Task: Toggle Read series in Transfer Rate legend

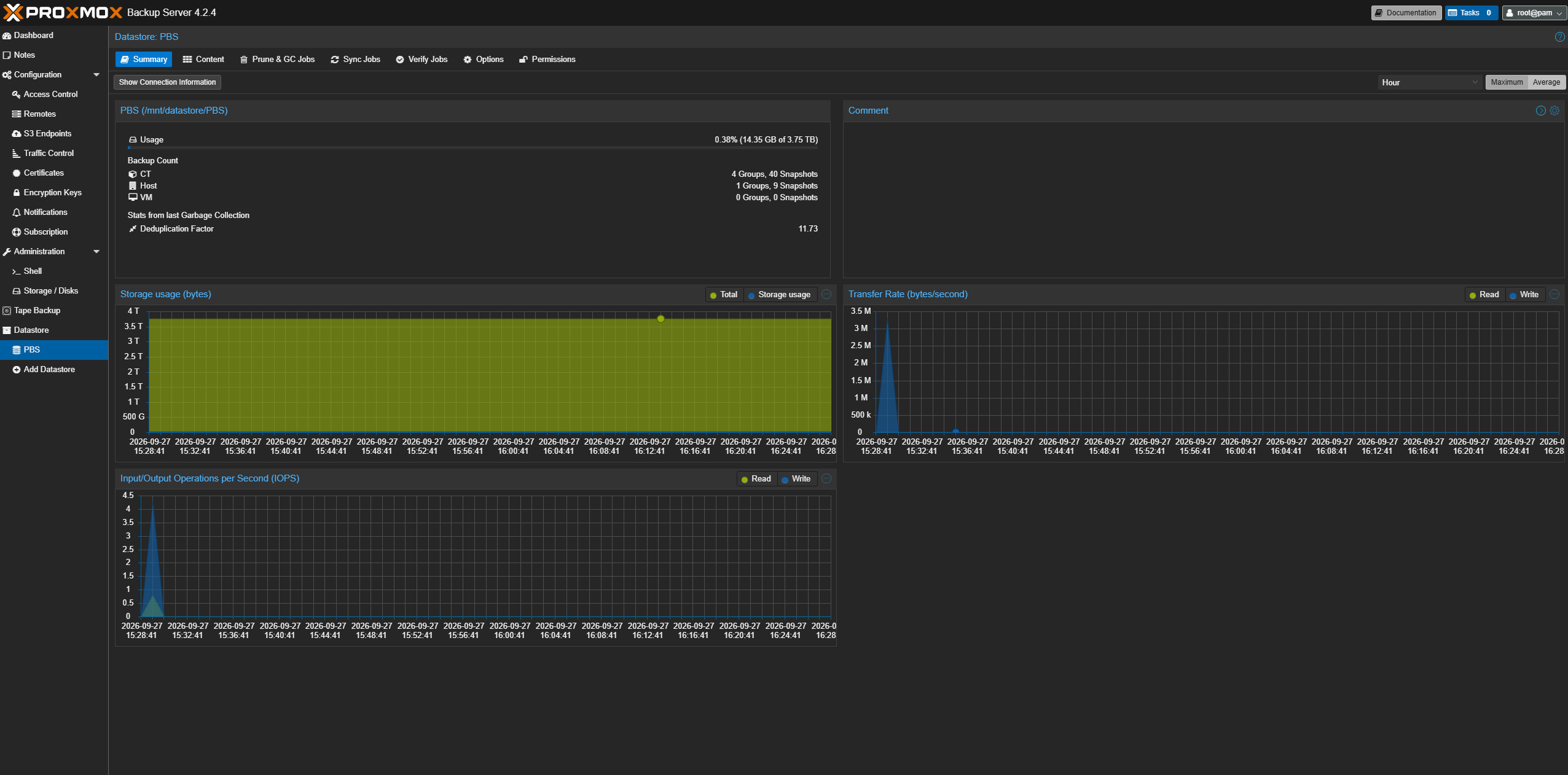Action: [1484, 295]
